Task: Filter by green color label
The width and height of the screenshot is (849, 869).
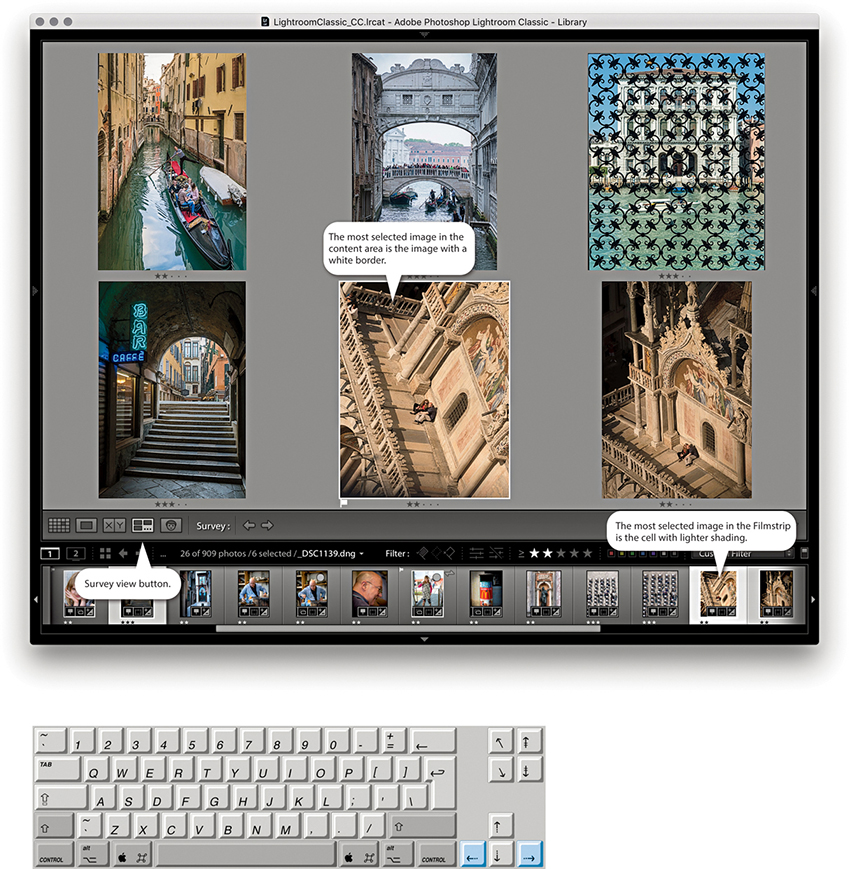Action: [x=632, y=553]
